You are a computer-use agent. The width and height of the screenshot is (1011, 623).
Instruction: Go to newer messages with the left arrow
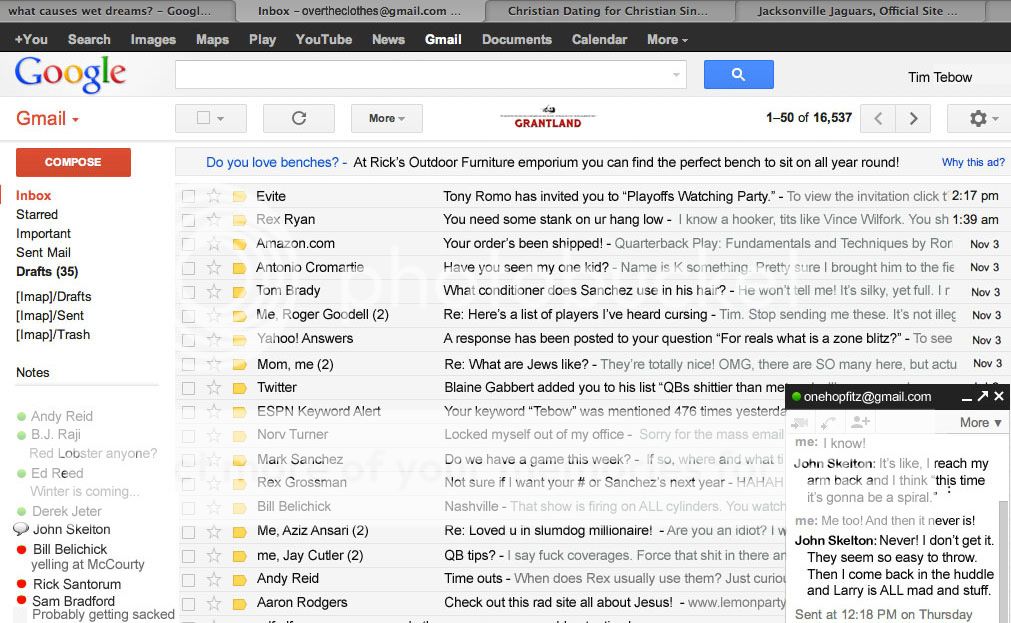pyautogui.click(x=878, y=118)
